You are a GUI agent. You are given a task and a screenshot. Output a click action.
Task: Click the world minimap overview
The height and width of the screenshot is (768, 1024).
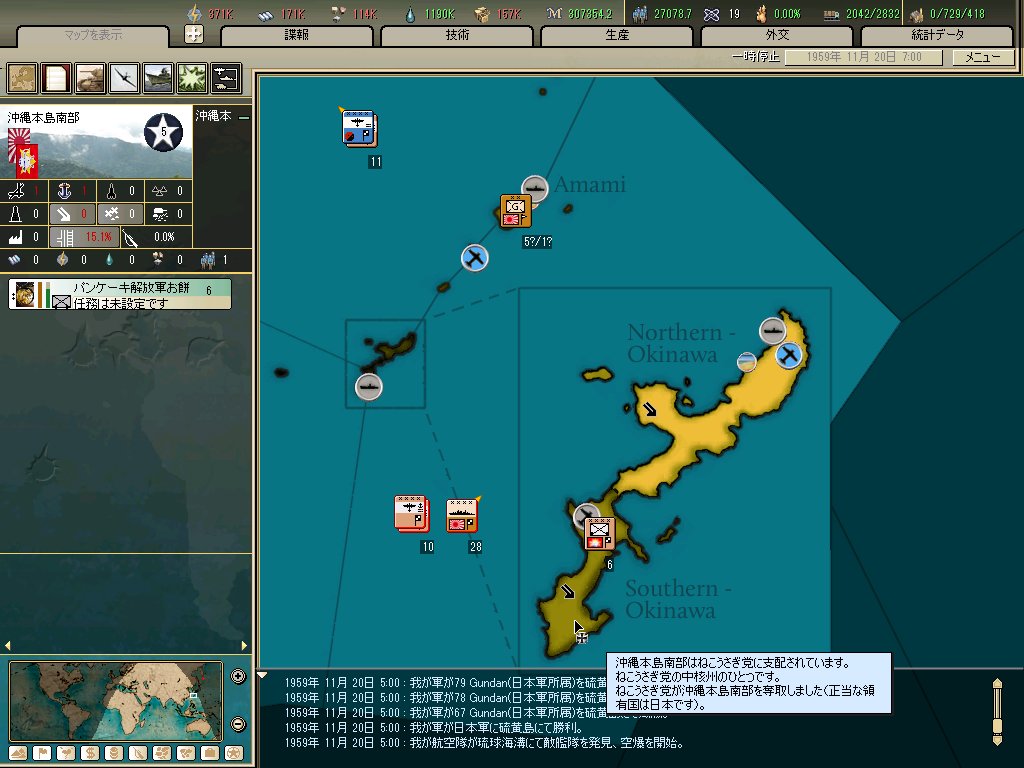tap(116, 701)
